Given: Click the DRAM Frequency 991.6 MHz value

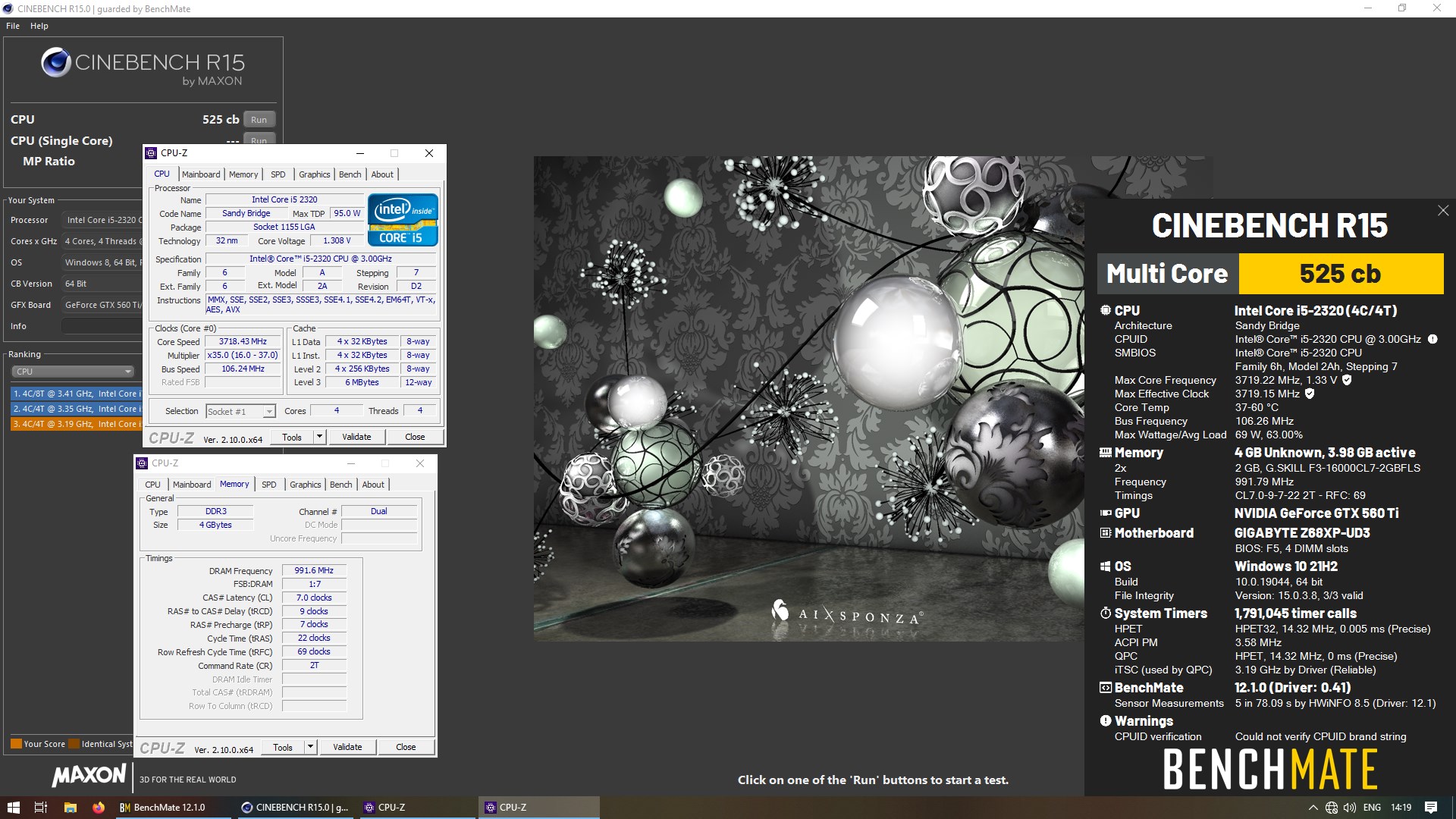Looking at the screenshot, I should [x=314, y=570].
